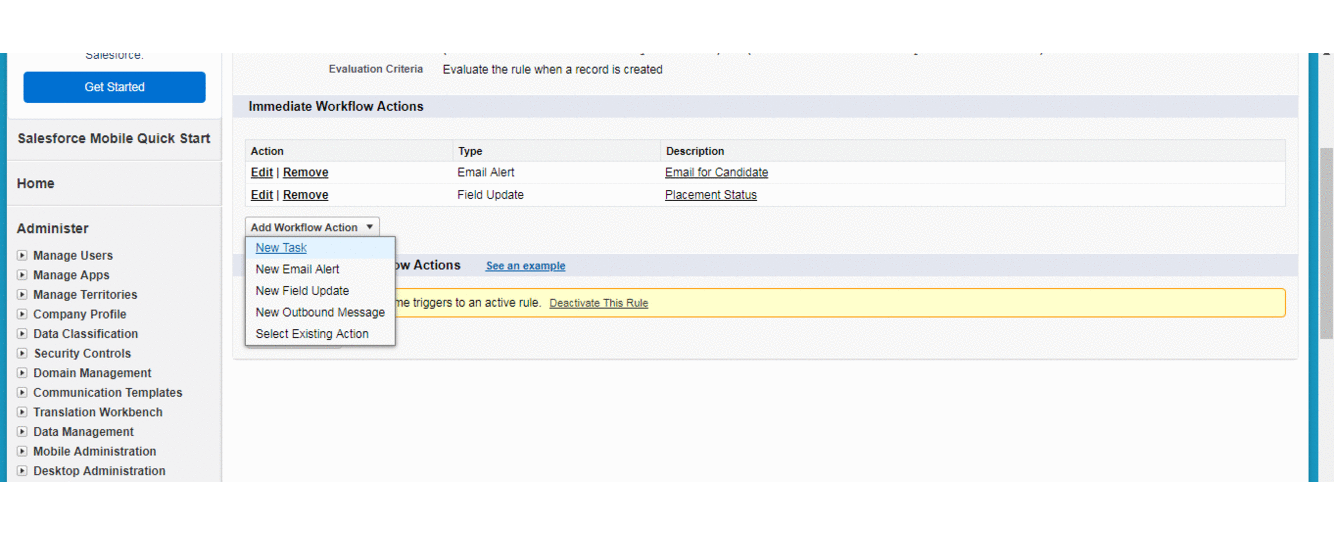
Task: Click arrow icon beside Communication Templates
Action: pos(22,393)
